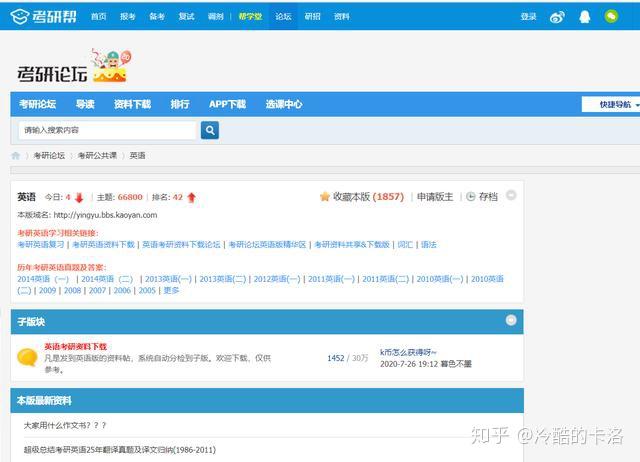Click the 考研公共课 breadcrumb link
640x462 pixels.
pos(97,155)
